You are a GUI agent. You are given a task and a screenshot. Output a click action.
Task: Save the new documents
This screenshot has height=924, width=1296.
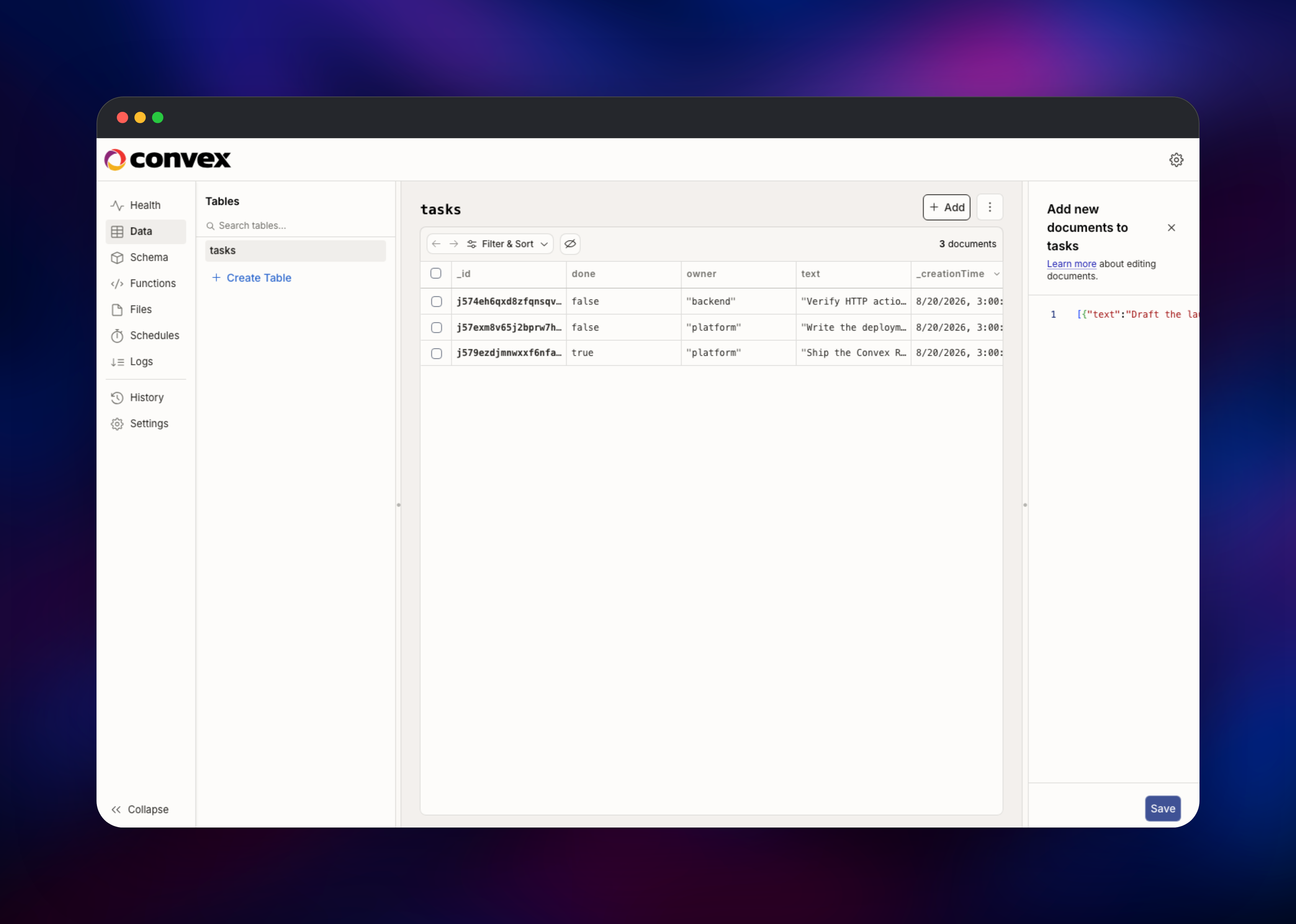1162,808
